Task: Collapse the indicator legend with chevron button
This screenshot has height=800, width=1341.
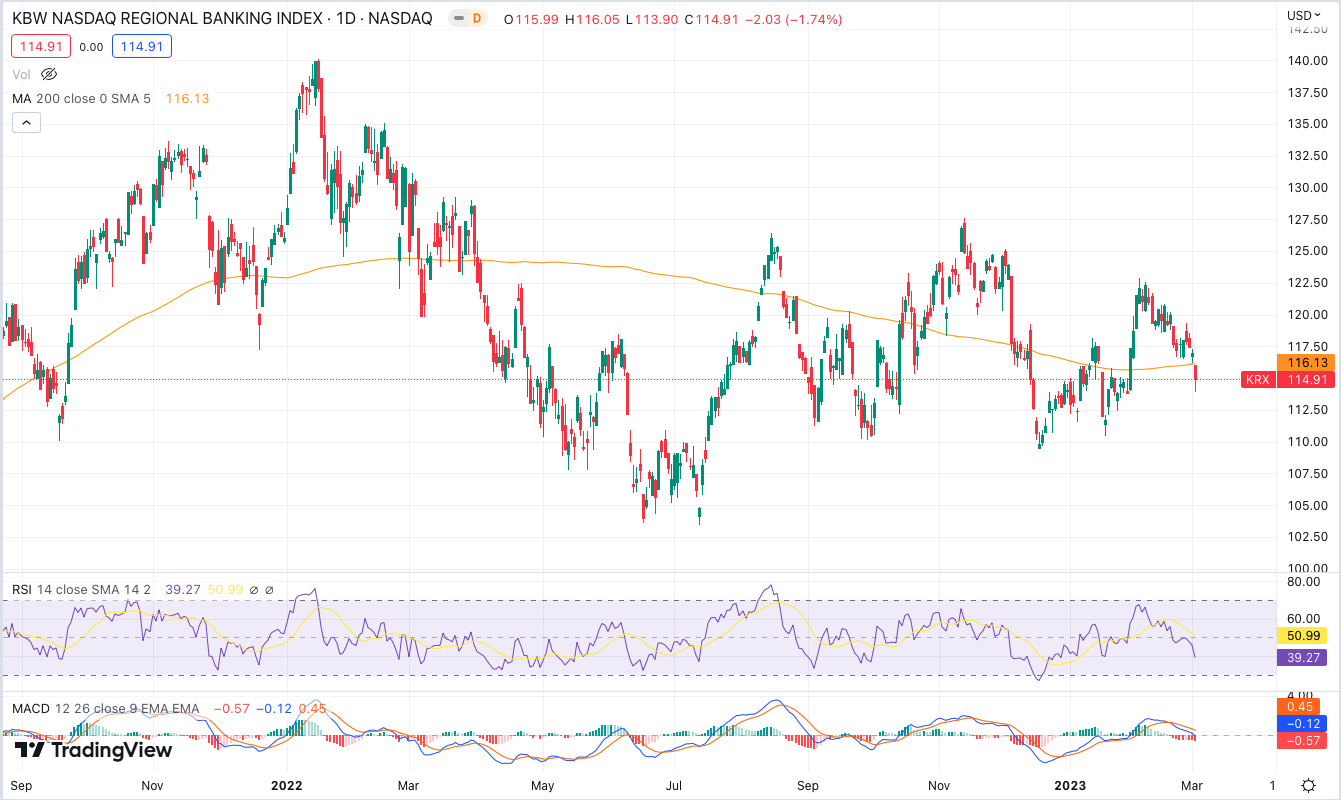Action: point(26,123)
